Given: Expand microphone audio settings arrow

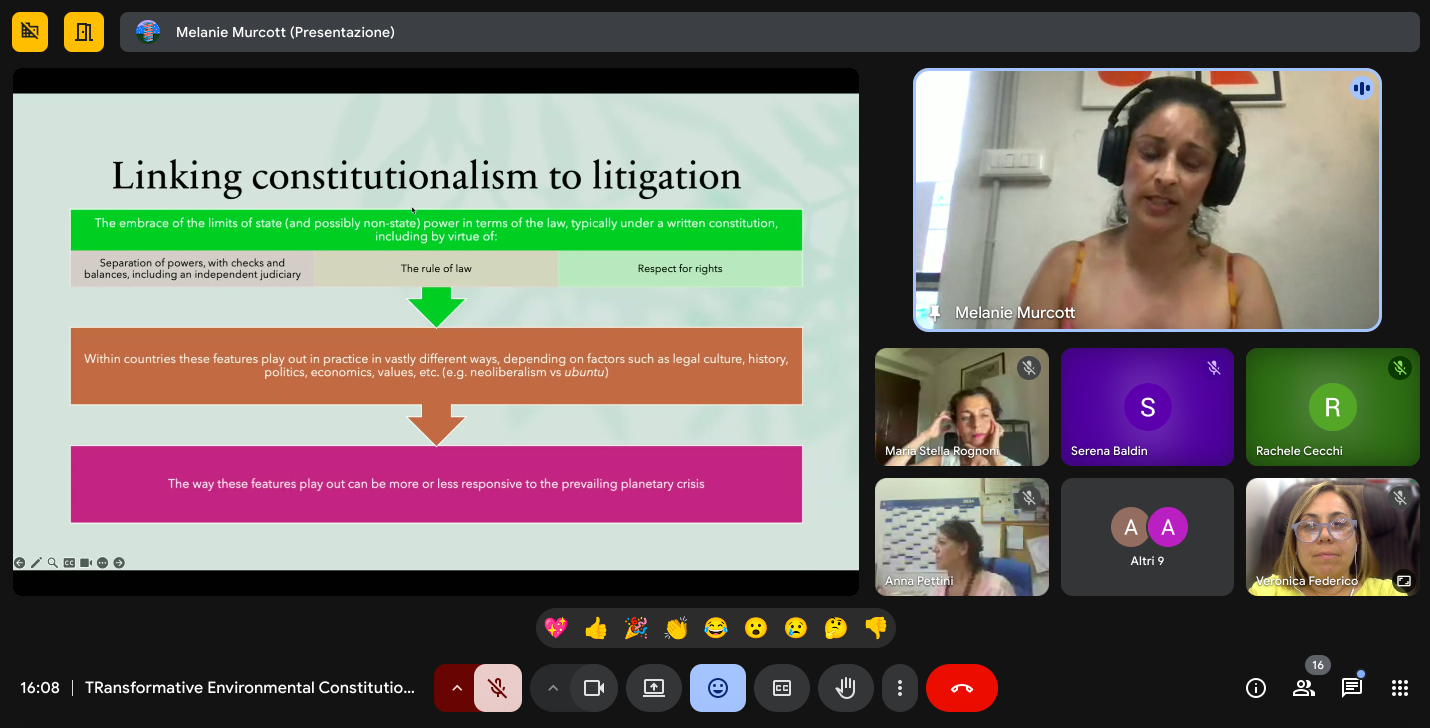Looking at the screenshot, I should (456, 688).
